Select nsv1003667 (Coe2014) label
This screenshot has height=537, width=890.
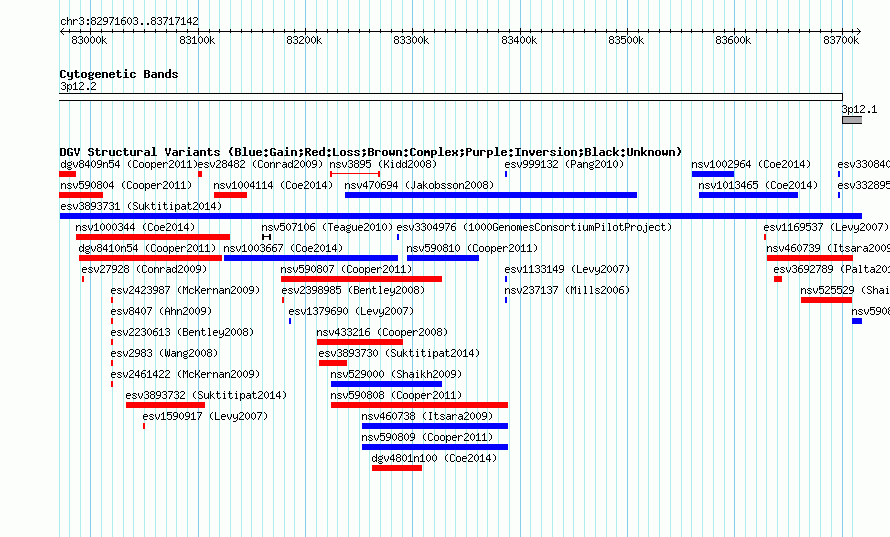coord(283,249)
